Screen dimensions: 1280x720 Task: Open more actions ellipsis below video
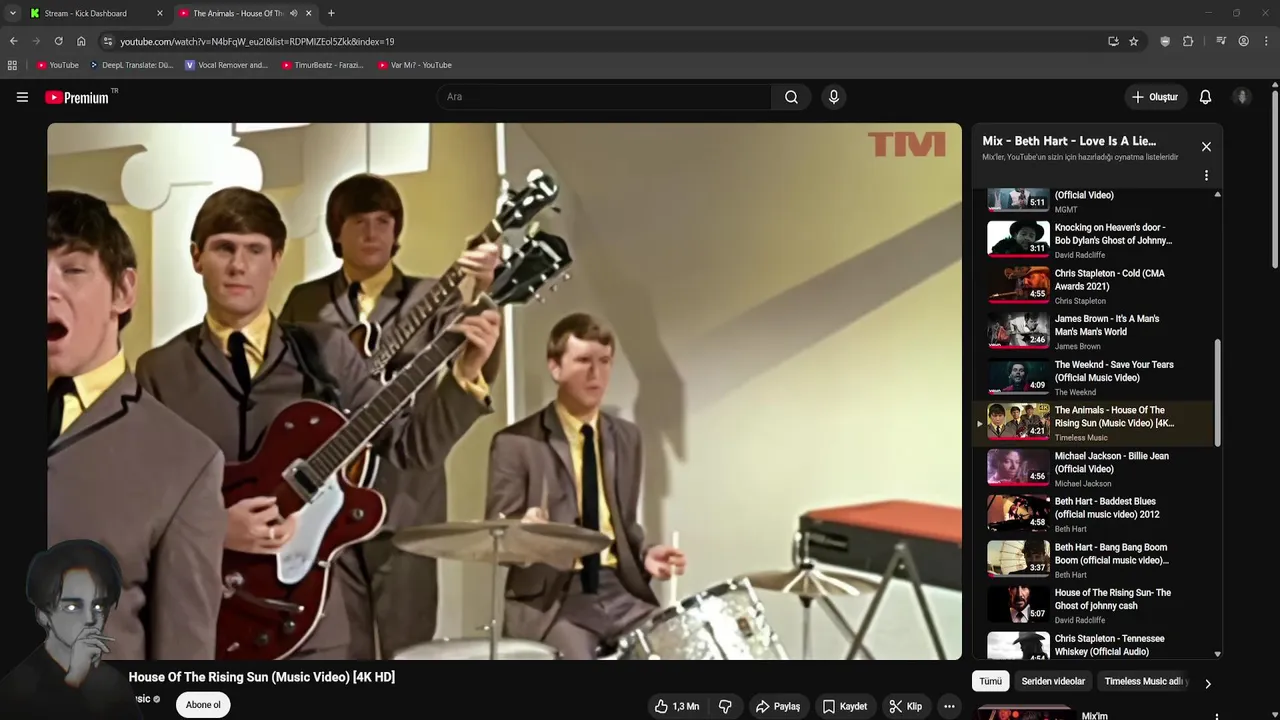click(x=949, y=706)
